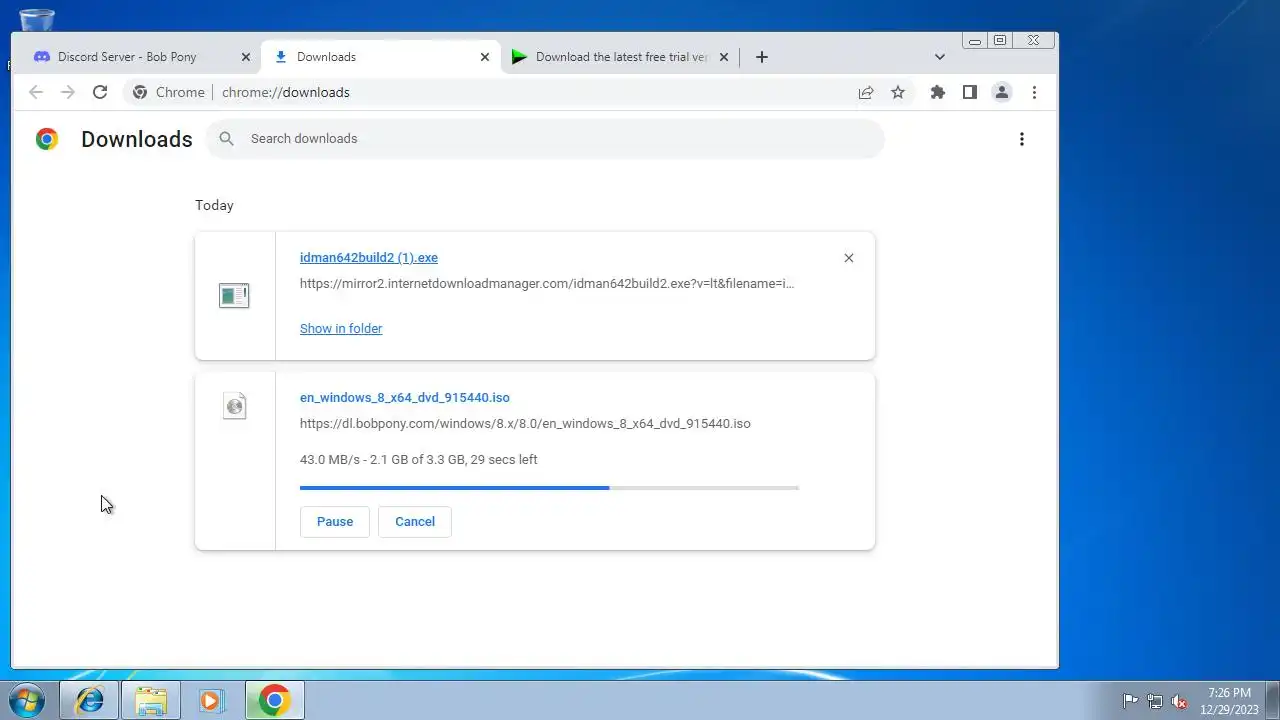Switch to the Downloads tab
This screenshot has height=720, width=1280.
click(380, 57)
